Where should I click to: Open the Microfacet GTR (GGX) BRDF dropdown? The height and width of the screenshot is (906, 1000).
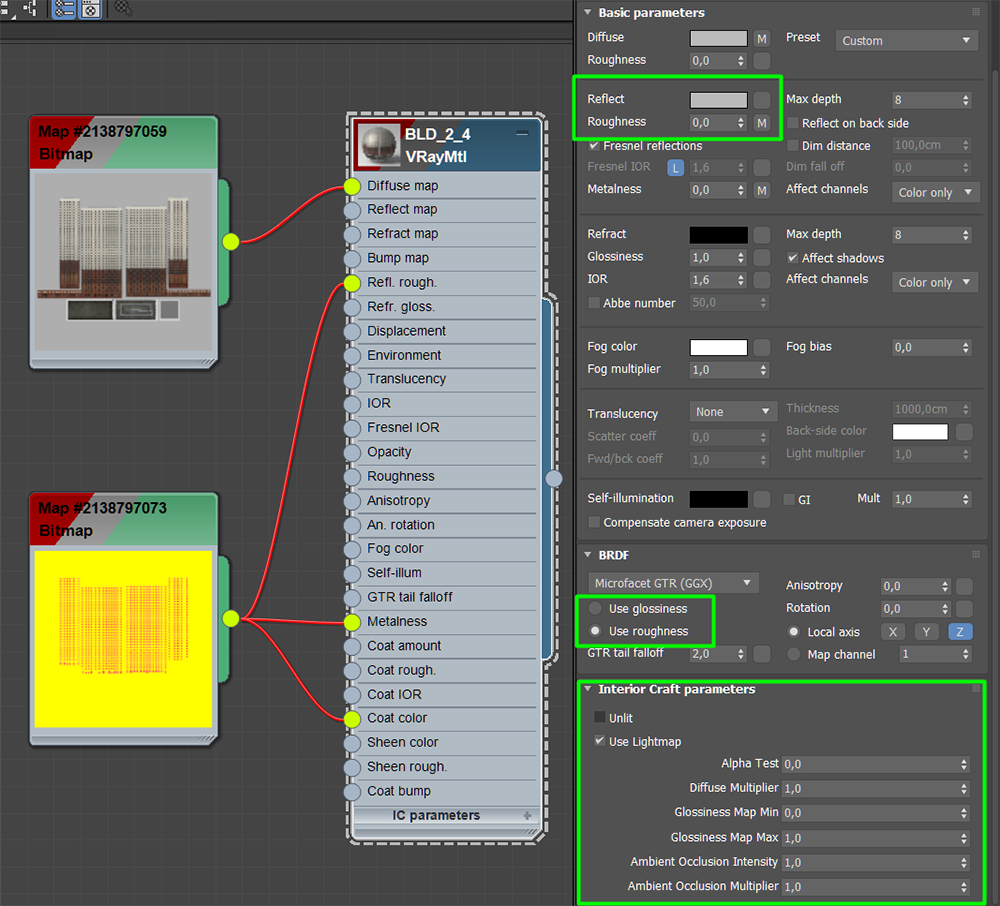click(x=673, y=583)
